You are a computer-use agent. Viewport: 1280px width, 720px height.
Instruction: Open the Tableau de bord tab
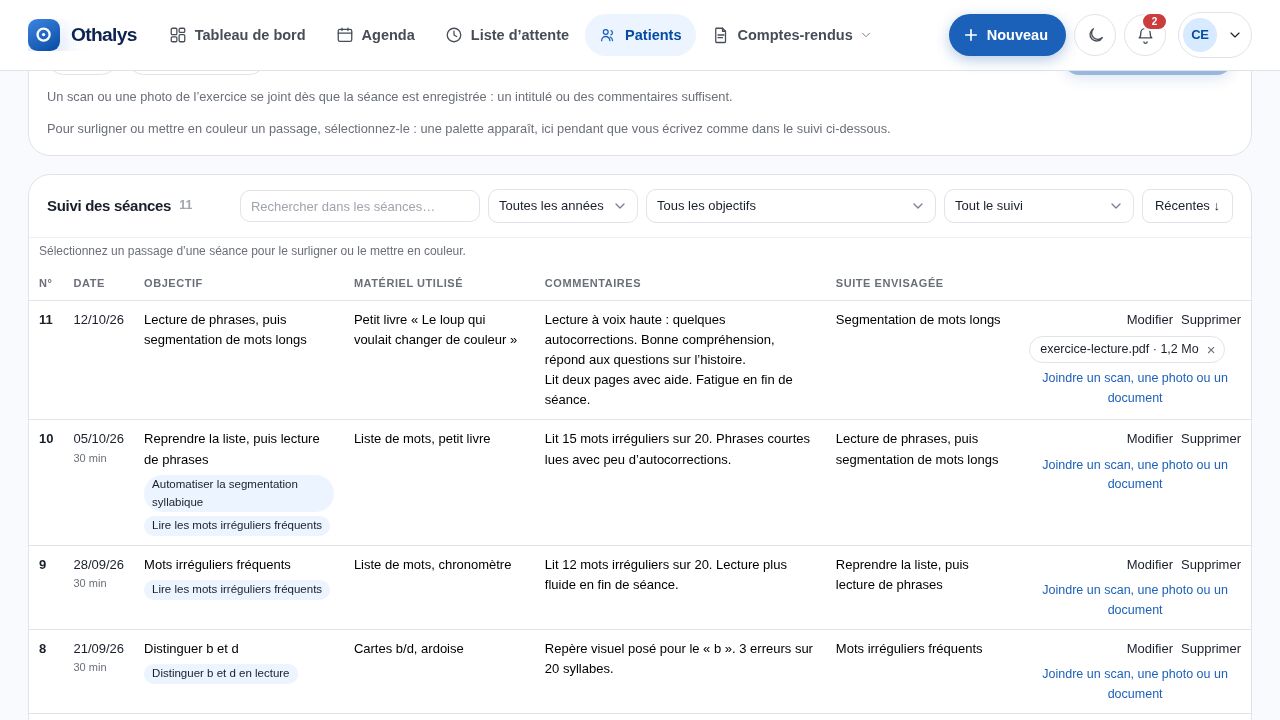point(237,35)
